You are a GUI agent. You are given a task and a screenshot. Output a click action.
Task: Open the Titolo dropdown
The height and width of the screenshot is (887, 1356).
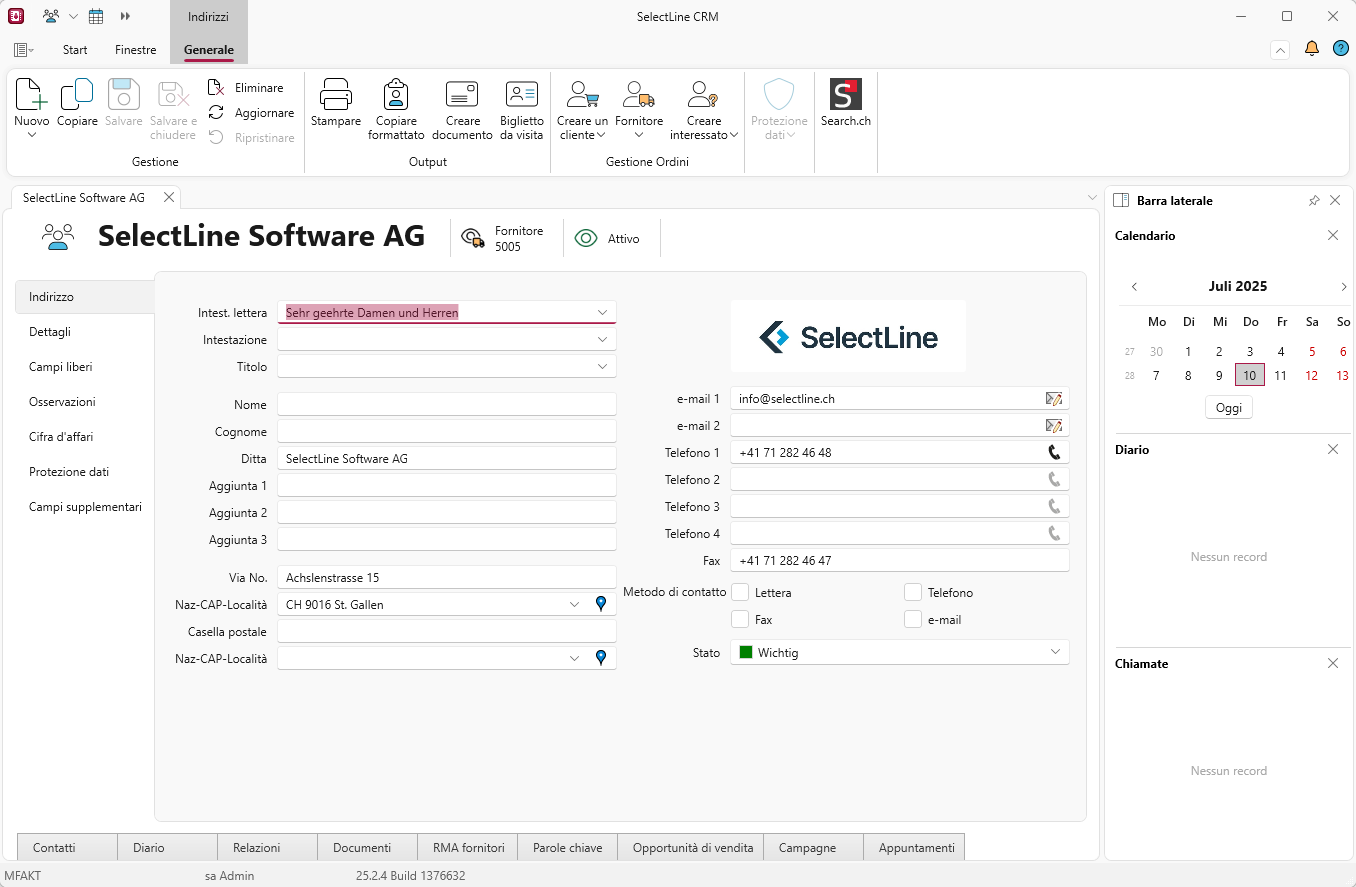(602, 367)
